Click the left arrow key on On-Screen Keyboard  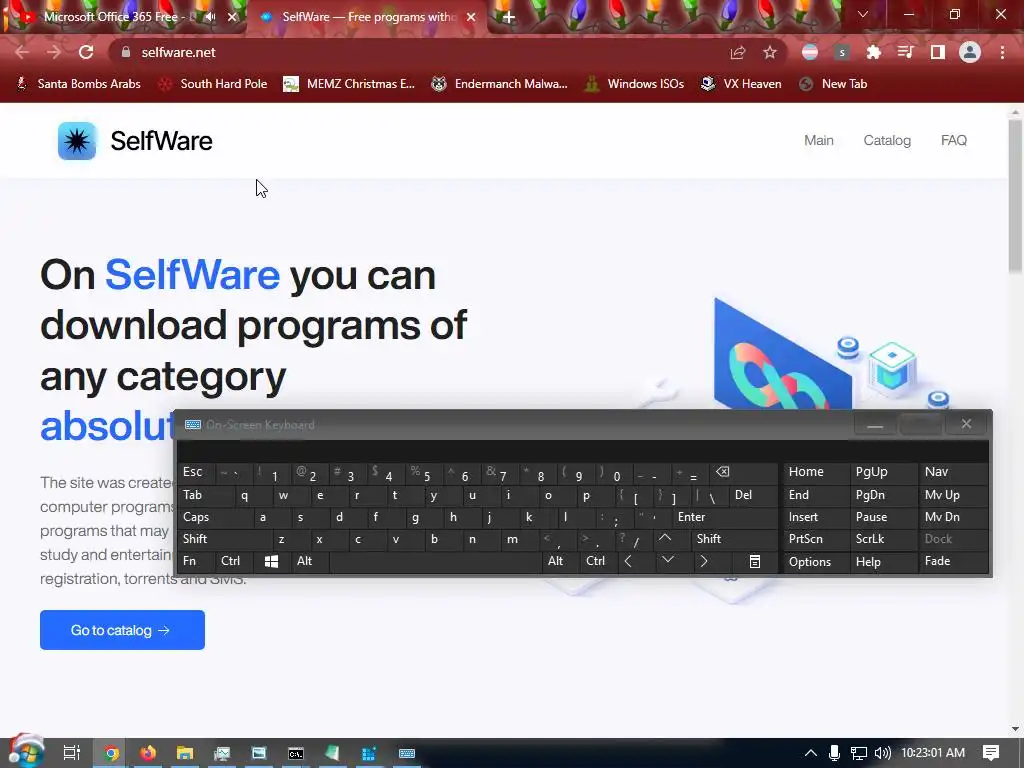tap(628, 562)
